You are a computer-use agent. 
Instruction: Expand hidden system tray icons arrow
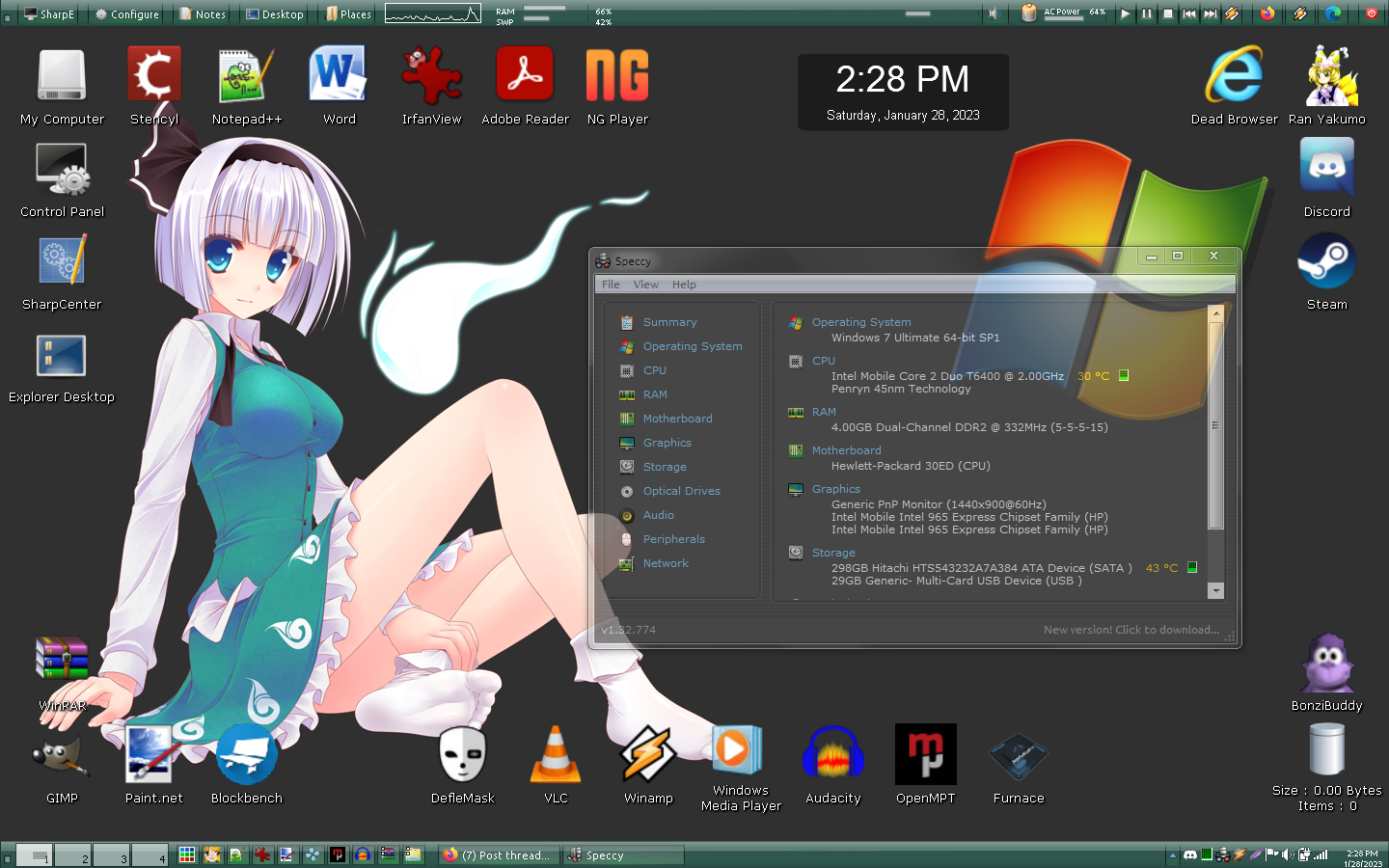click(x=1173, y=855)
